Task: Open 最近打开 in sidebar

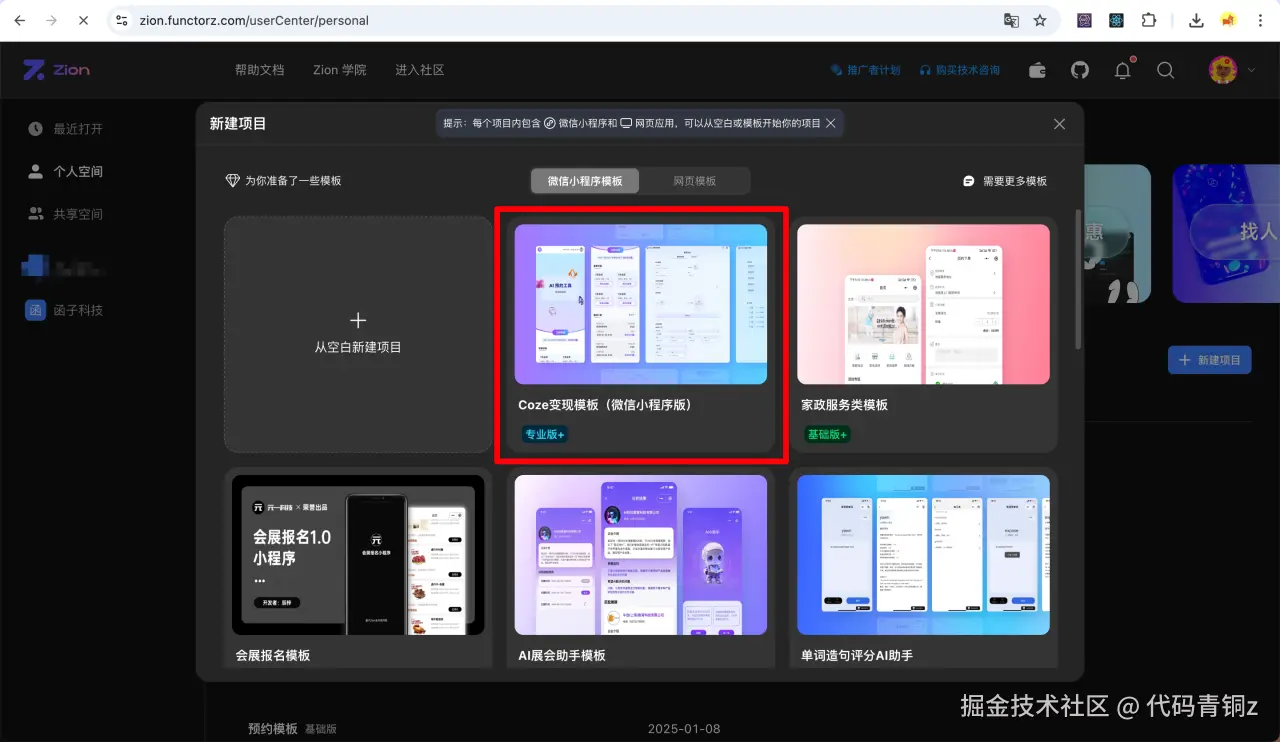Action: pyautogui.click(x=66, y=129)
